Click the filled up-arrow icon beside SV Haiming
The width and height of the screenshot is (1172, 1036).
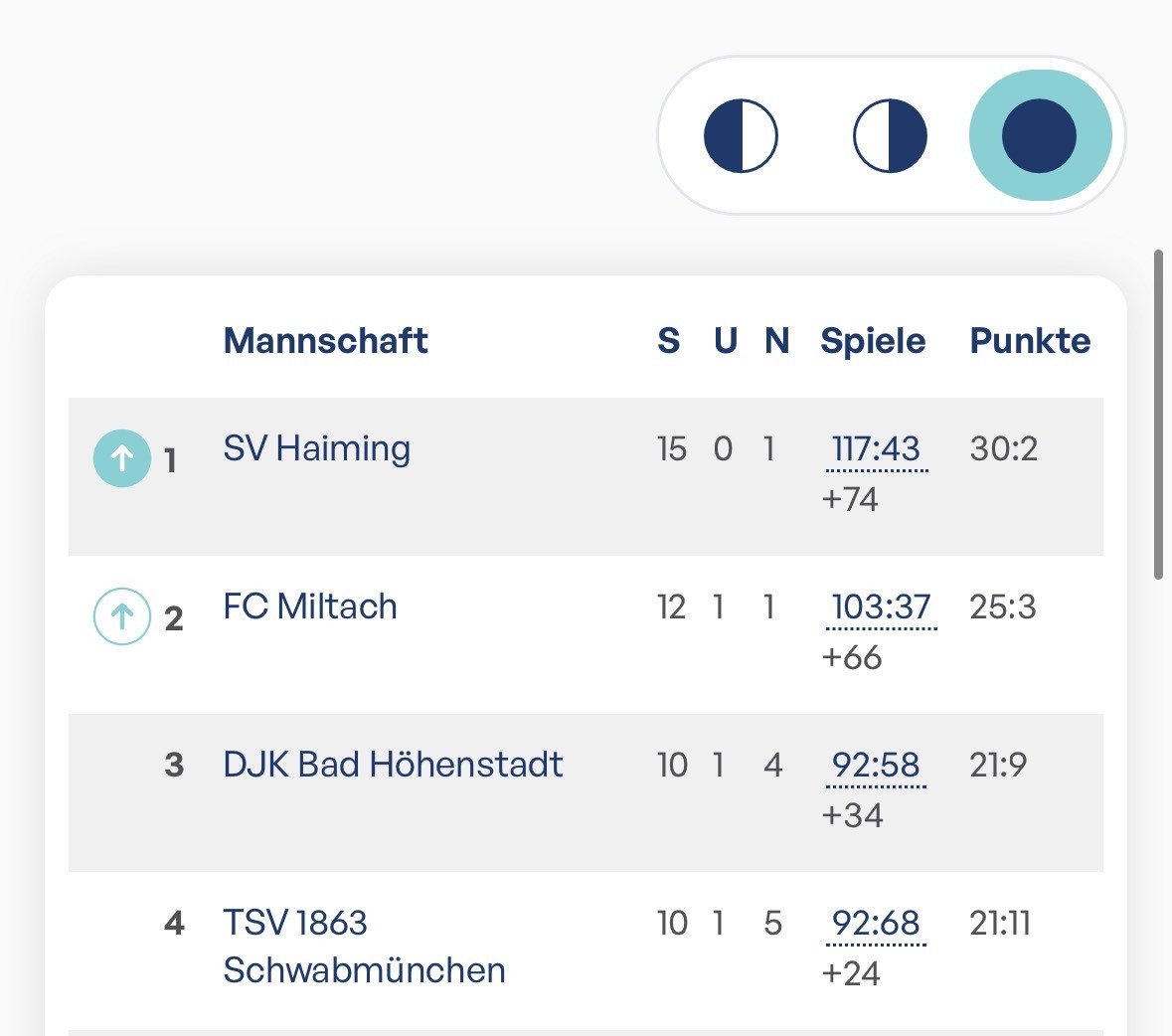point(122,458)
